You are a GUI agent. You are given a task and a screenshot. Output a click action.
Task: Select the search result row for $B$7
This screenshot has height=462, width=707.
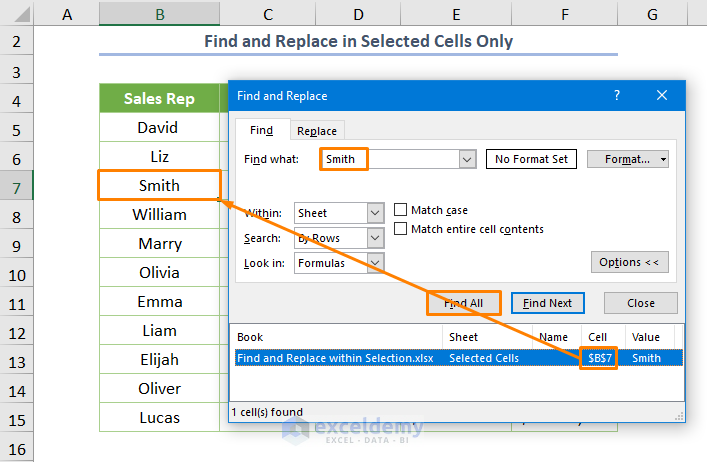pos(458,358)
